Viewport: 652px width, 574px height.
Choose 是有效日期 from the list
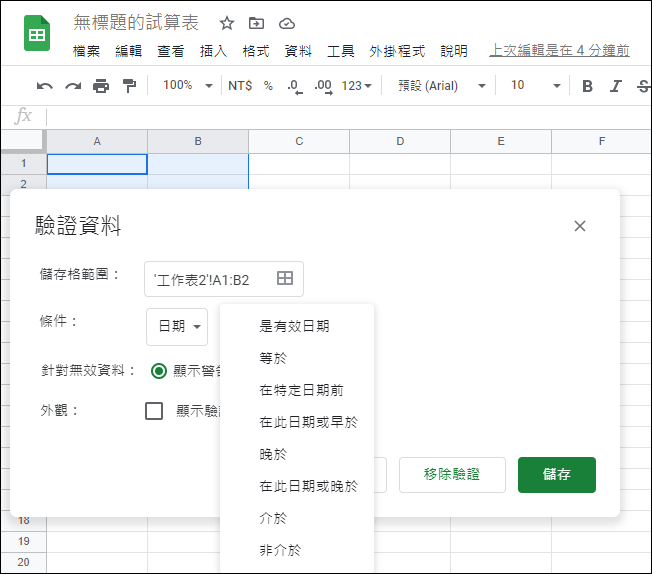click(297, 326)
